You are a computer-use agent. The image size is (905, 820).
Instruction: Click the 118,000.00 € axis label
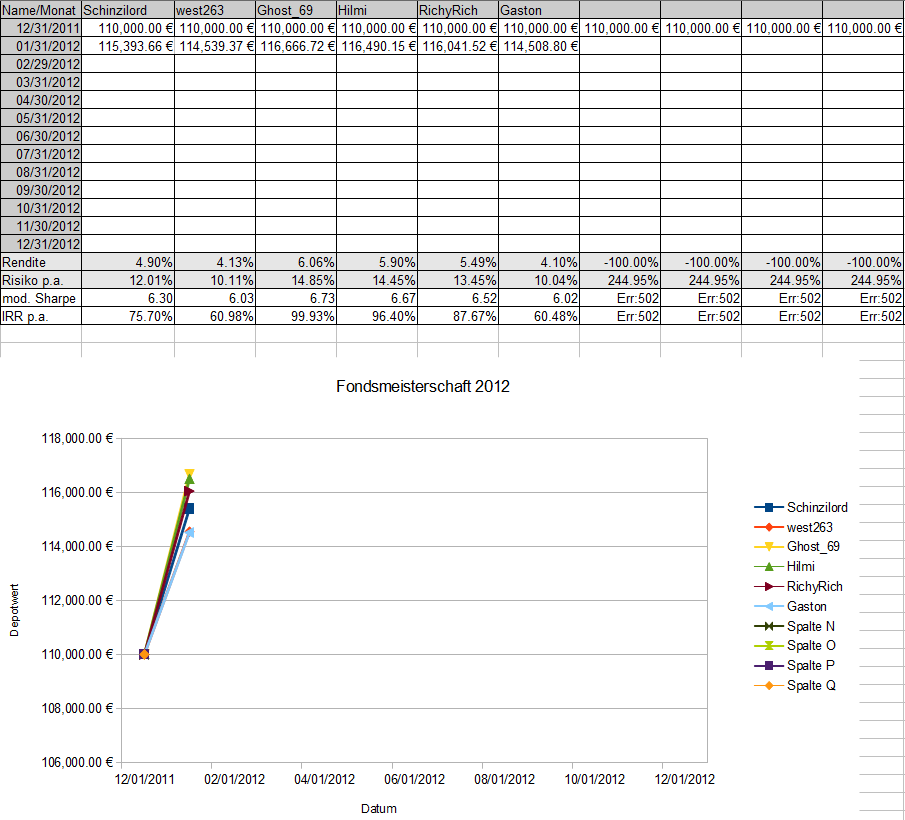77,438
